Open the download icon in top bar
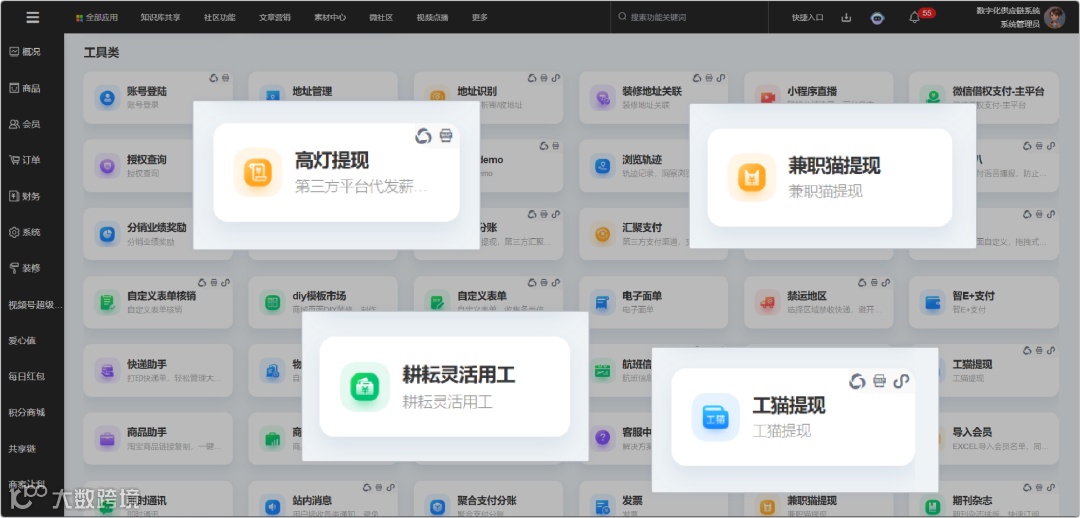1080x518 pixels. (847, 17)
